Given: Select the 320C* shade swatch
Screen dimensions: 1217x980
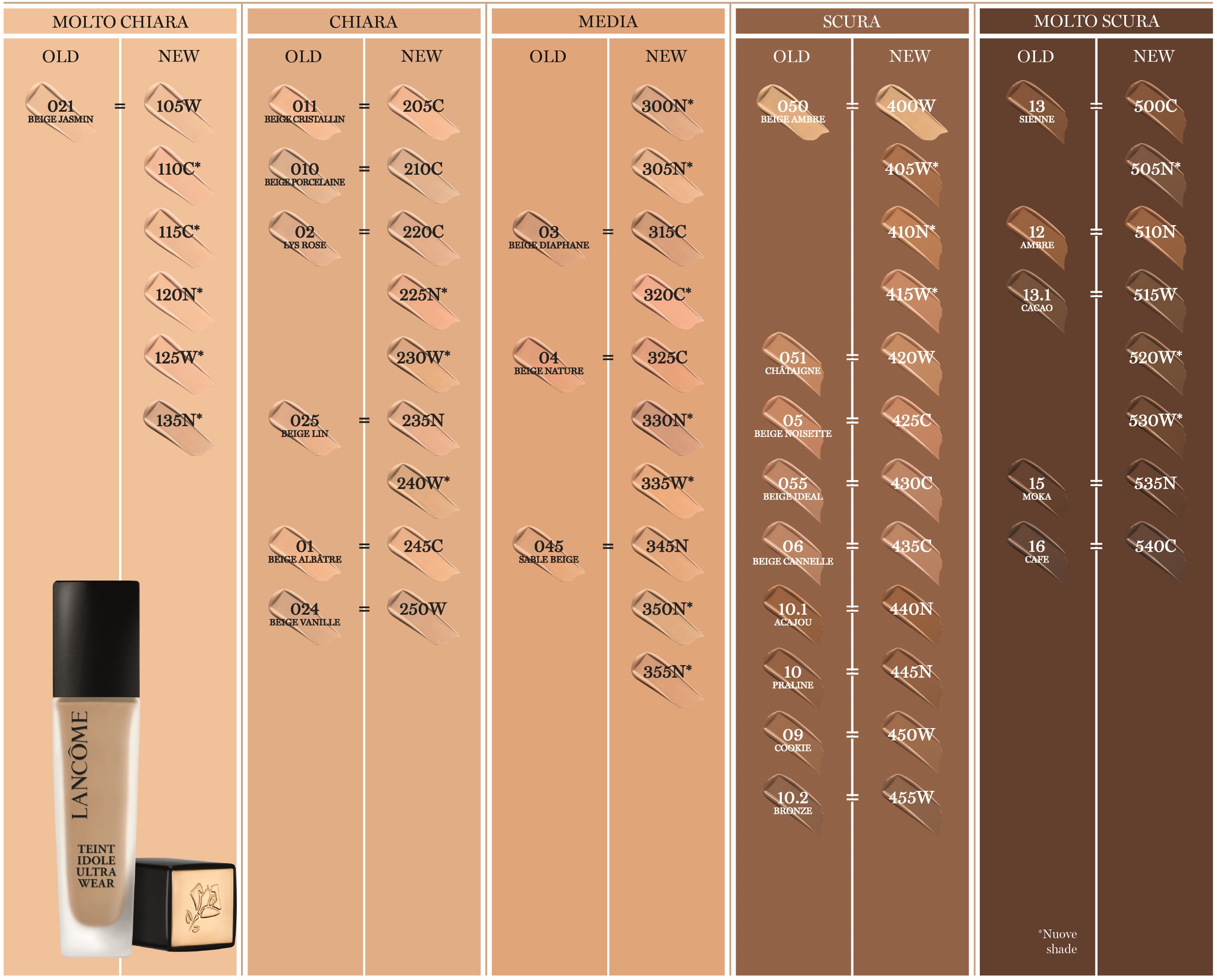Looking at the screenshot, I should 668,301.
